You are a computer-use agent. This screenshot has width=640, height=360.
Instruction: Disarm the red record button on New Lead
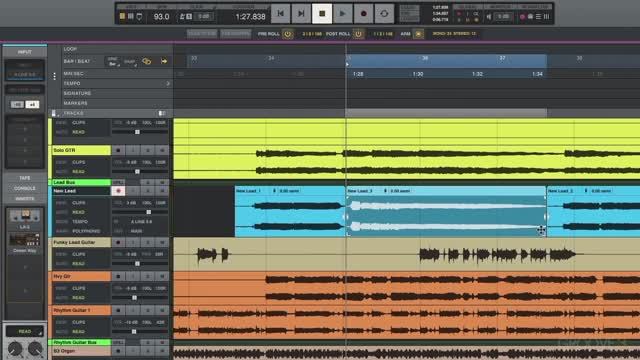118,191
